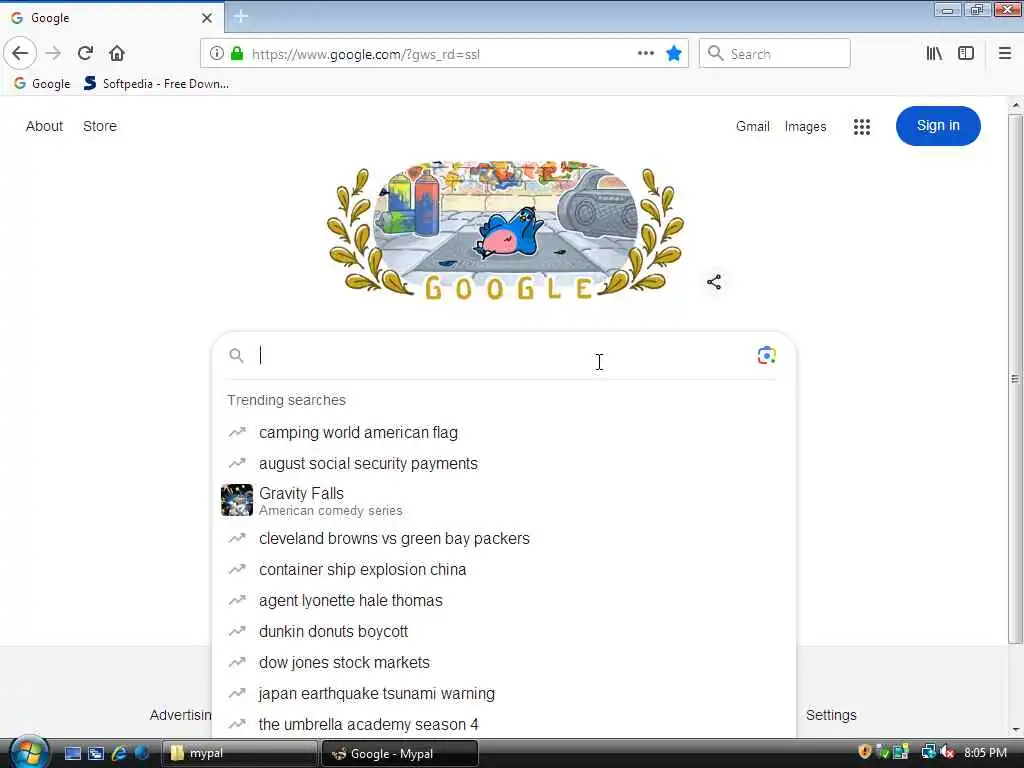Click the forward navigation arrow

pyautogui.click(x=54, y=54)
